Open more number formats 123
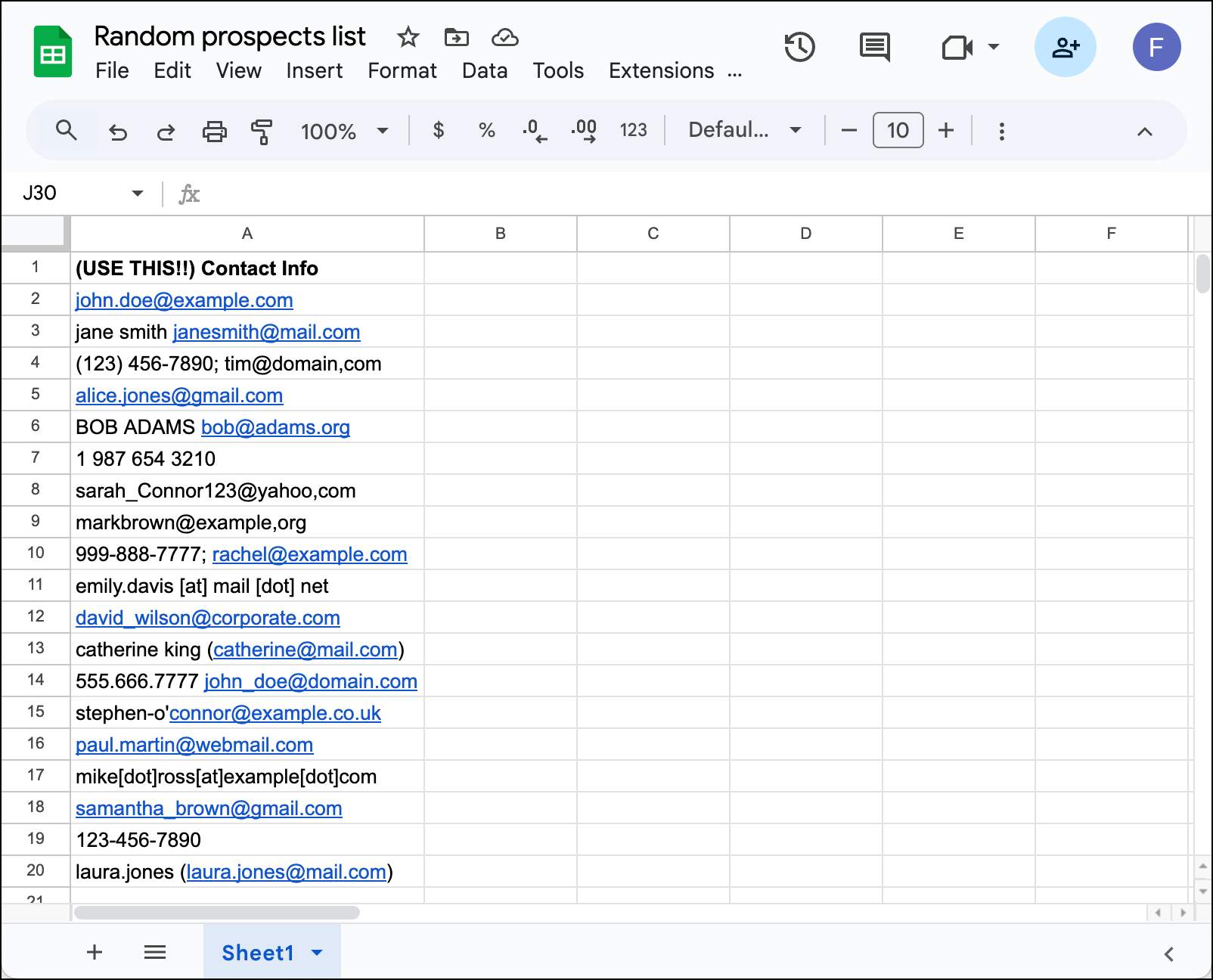 click(x=634, y=130)
